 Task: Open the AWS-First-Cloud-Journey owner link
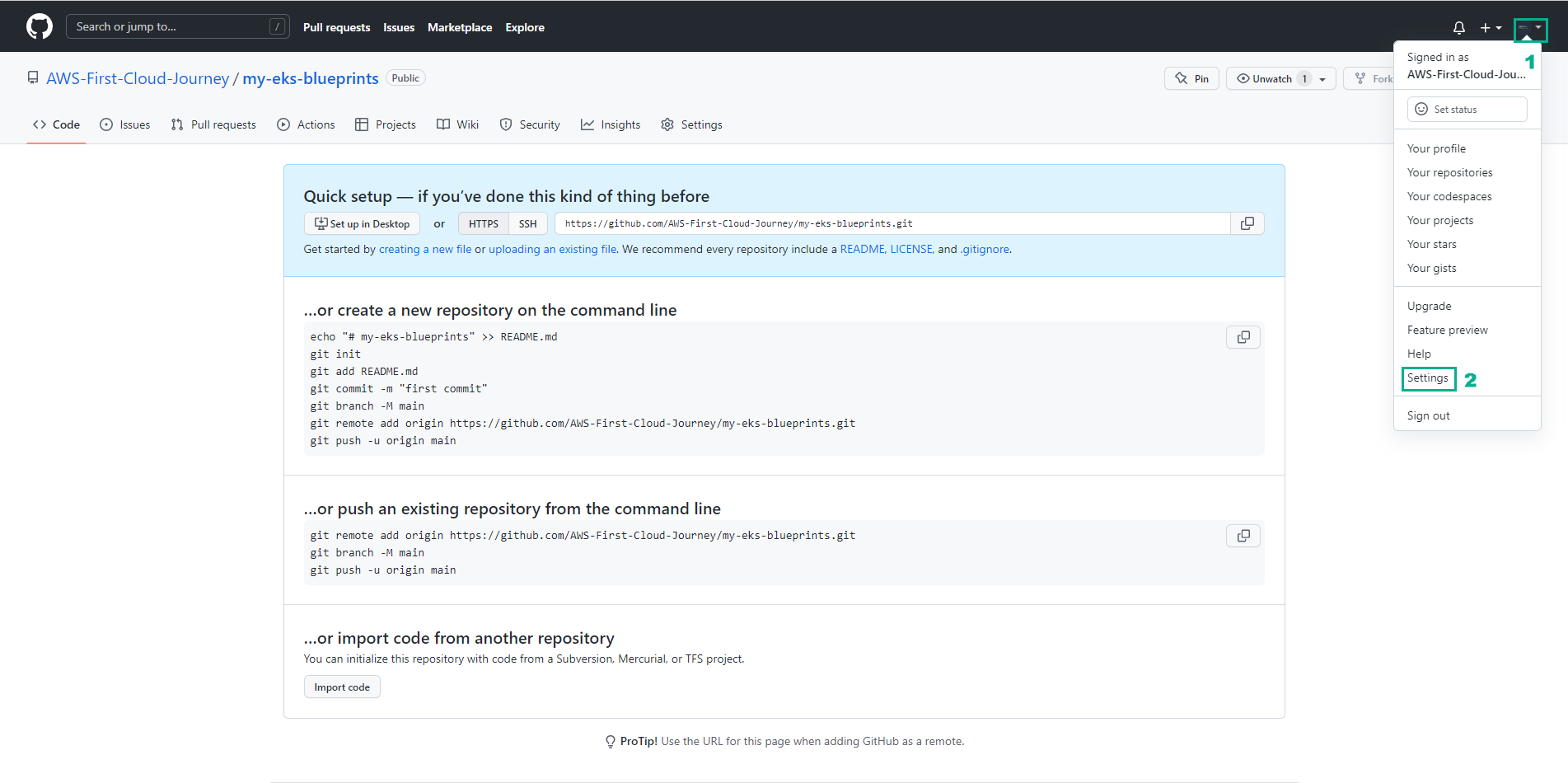click(x=138, y=78)
